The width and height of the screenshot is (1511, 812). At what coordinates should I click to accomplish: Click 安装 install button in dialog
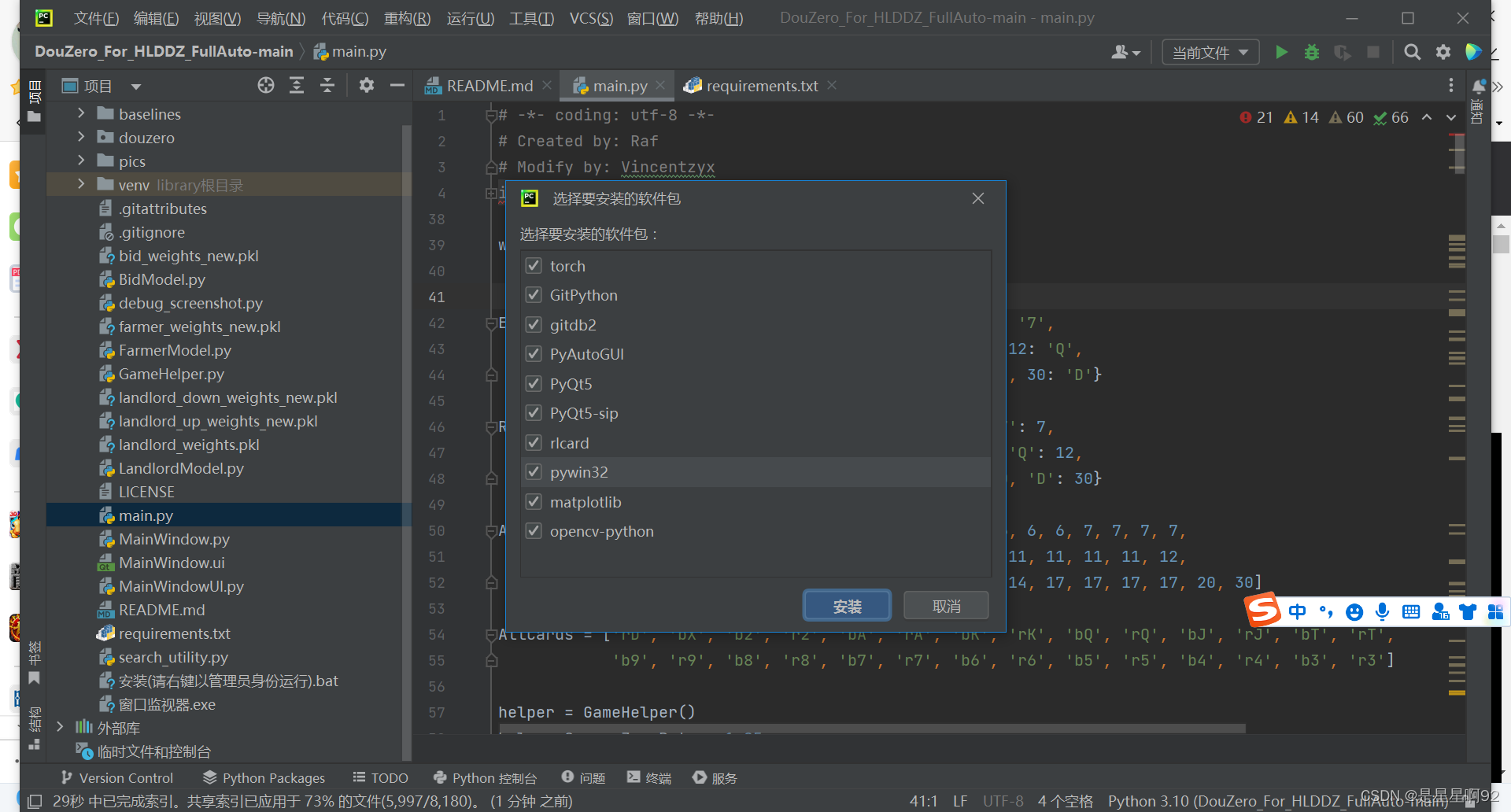tap(847, 606)
